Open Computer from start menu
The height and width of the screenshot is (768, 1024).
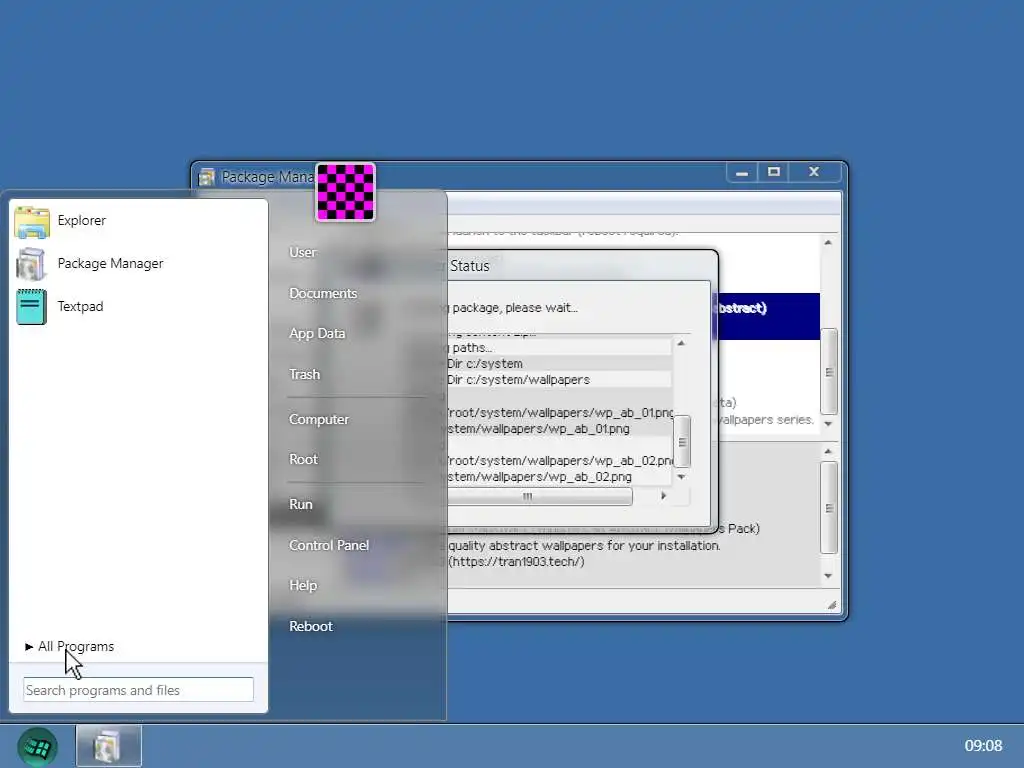(319, 420)
